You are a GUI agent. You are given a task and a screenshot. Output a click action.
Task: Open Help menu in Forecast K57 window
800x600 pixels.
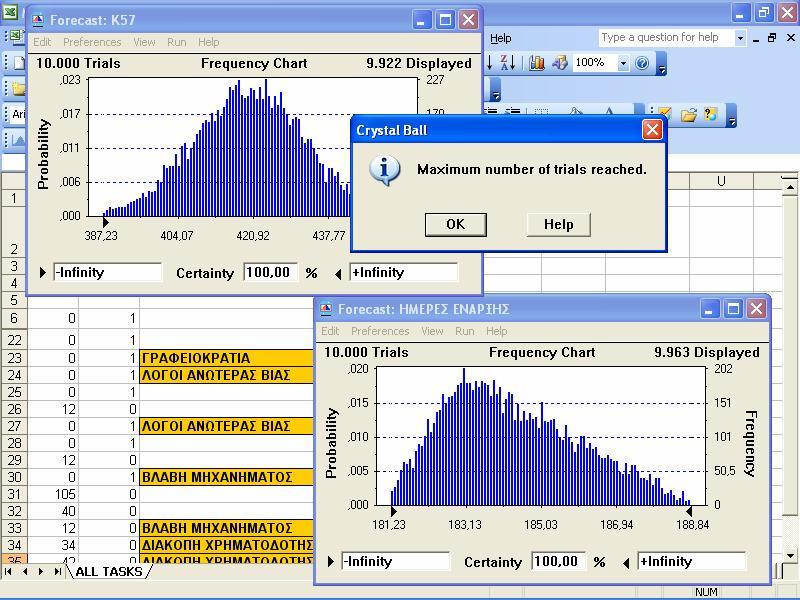[x=209, y=42]
